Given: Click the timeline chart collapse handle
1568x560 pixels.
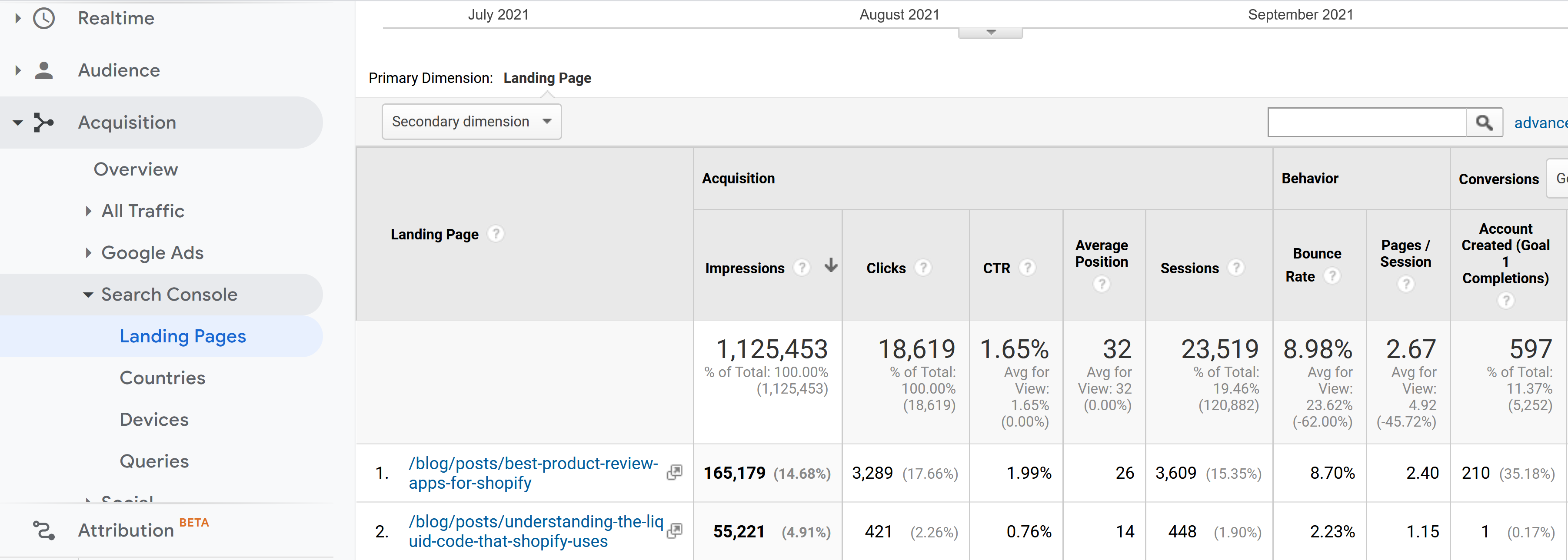Looking at the screenshot, I should [990, 33].
